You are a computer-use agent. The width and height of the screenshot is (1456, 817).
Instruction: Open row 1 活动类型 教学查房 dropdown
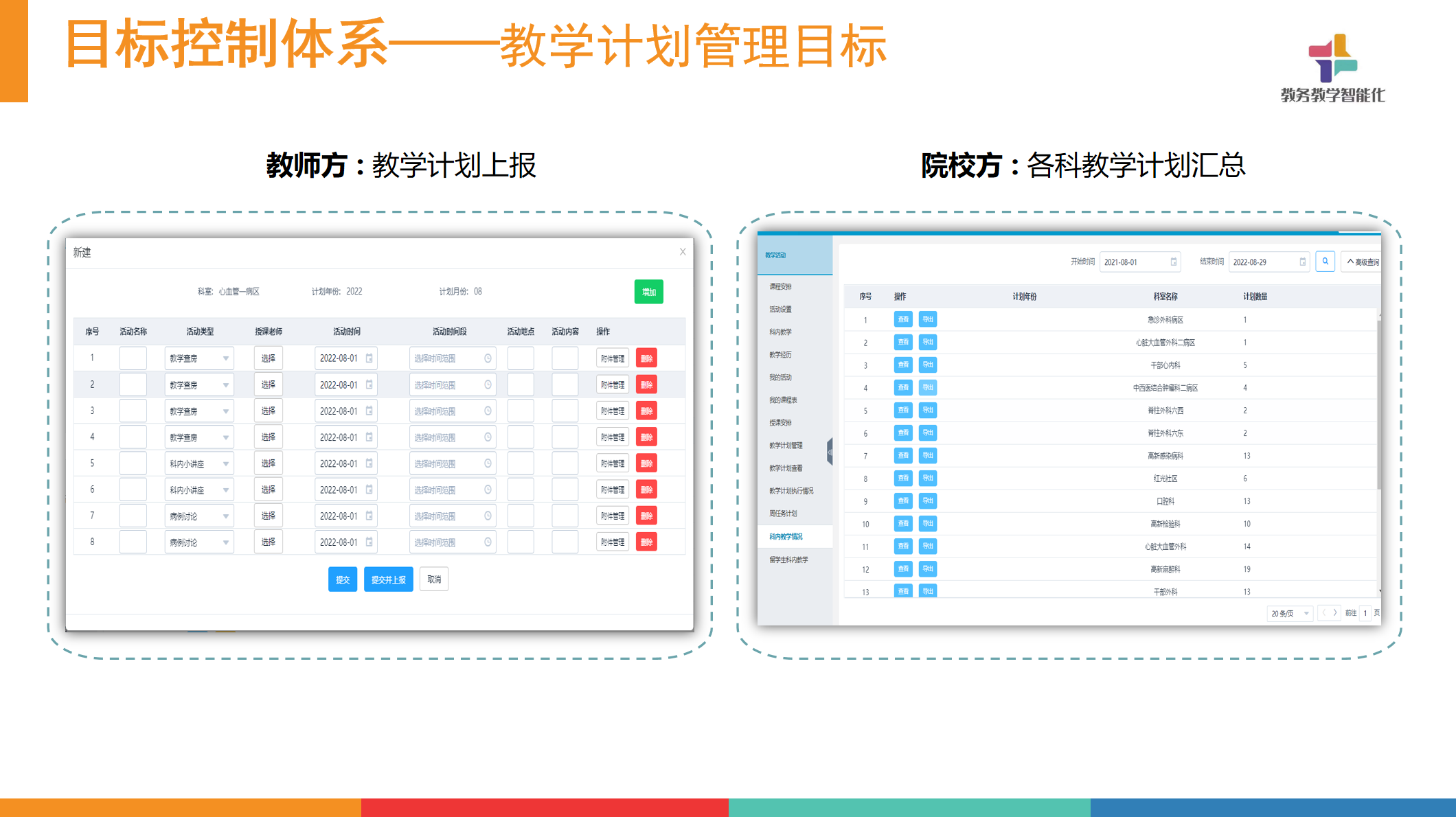coord(198,358)
